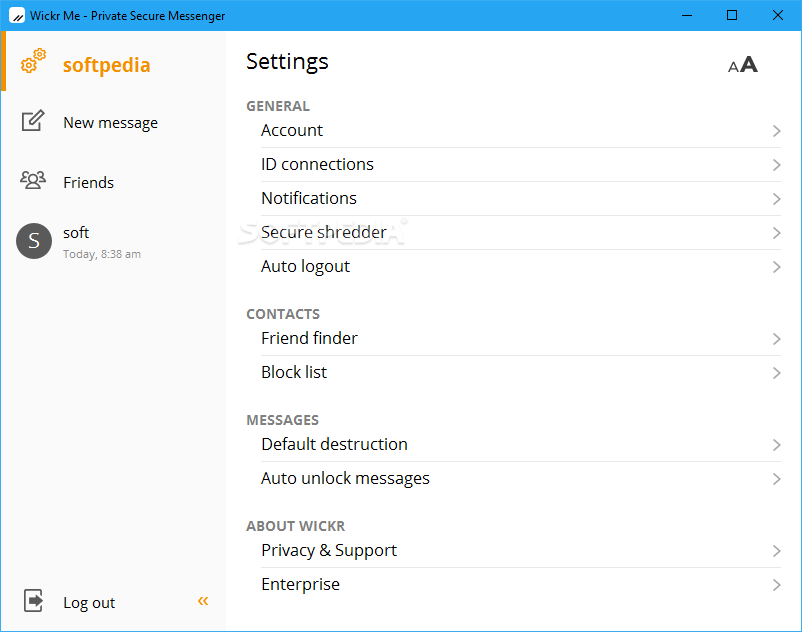Start a New message
This screenshot has height=632, width=802.
coord(110,123)
